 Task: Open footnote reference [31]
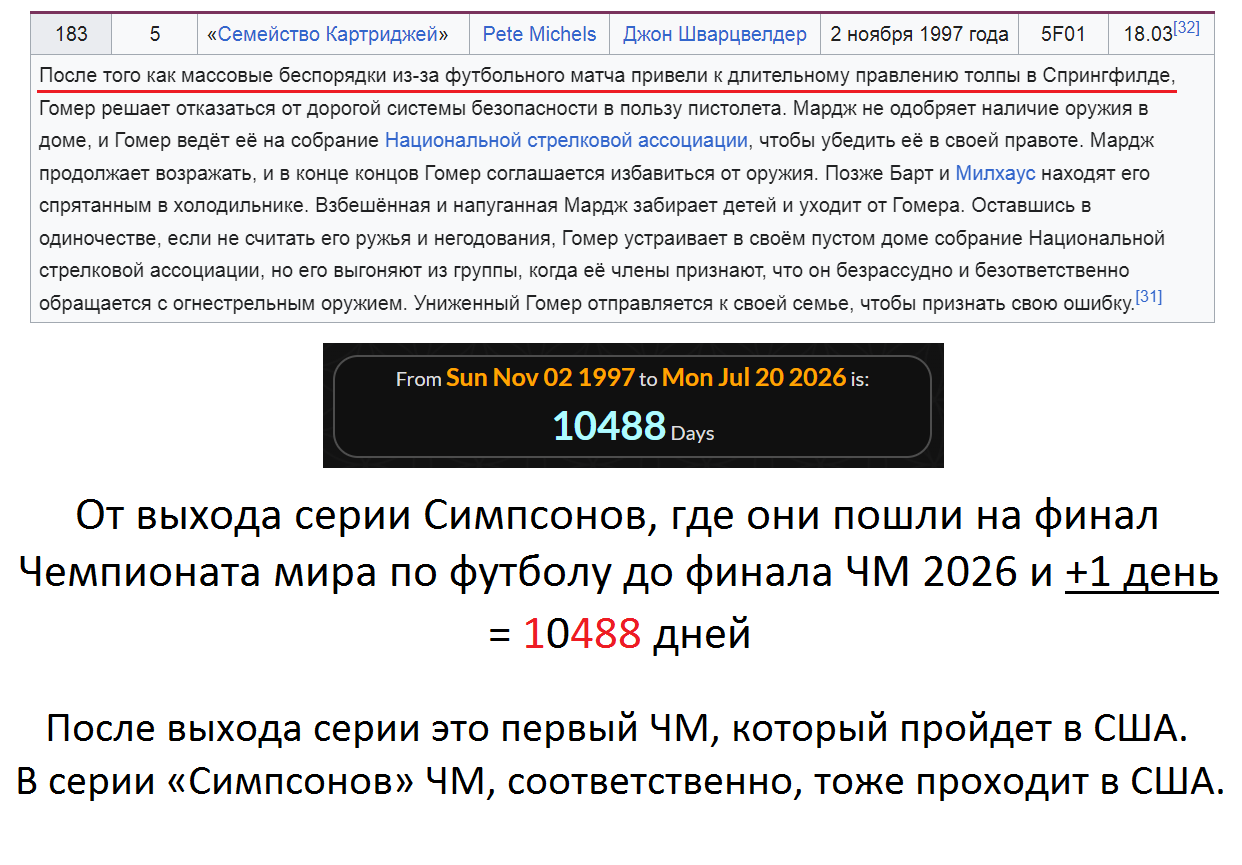(x=1149, y=297)
